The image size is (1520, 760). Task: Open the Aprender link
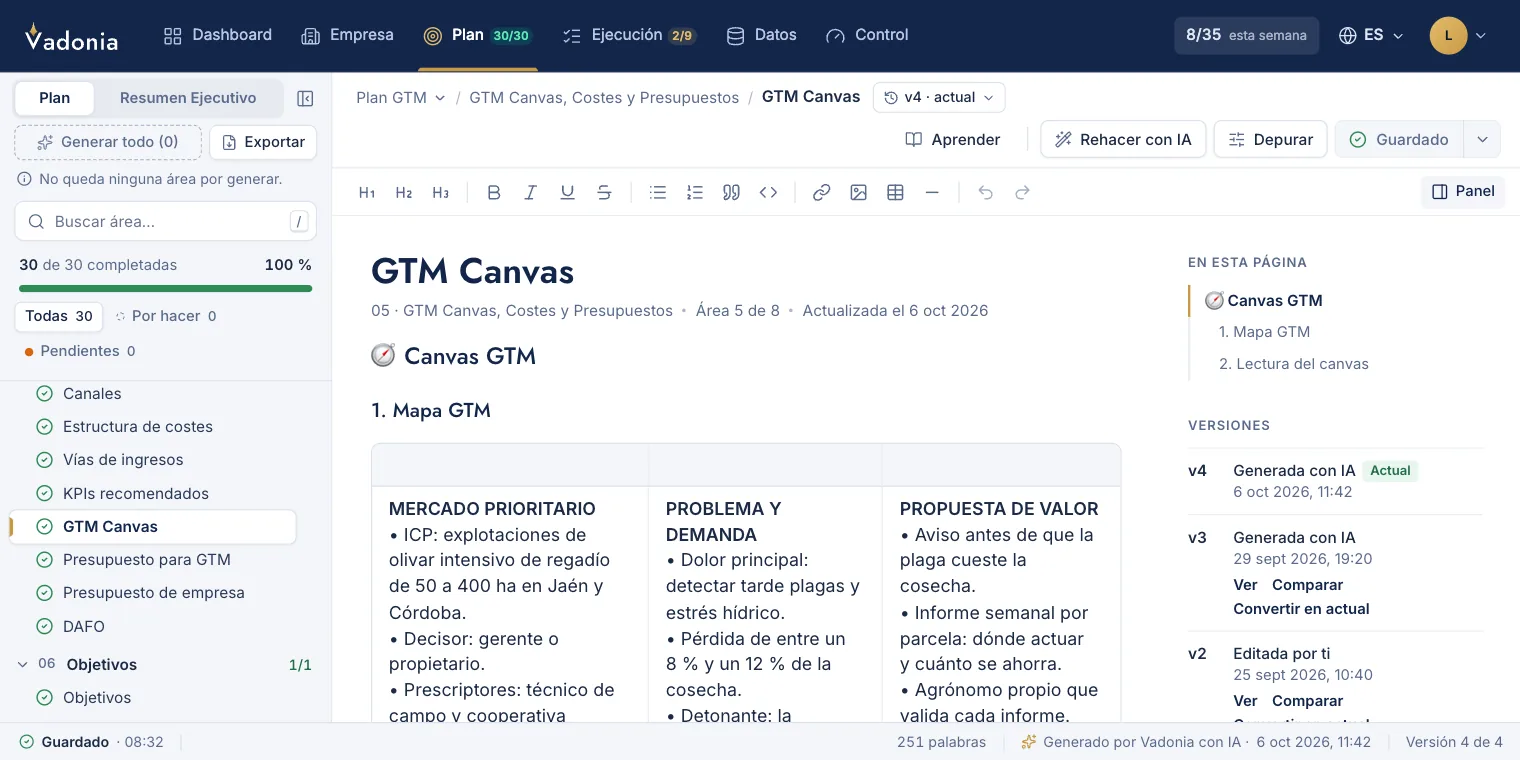[x=952, y=140]
